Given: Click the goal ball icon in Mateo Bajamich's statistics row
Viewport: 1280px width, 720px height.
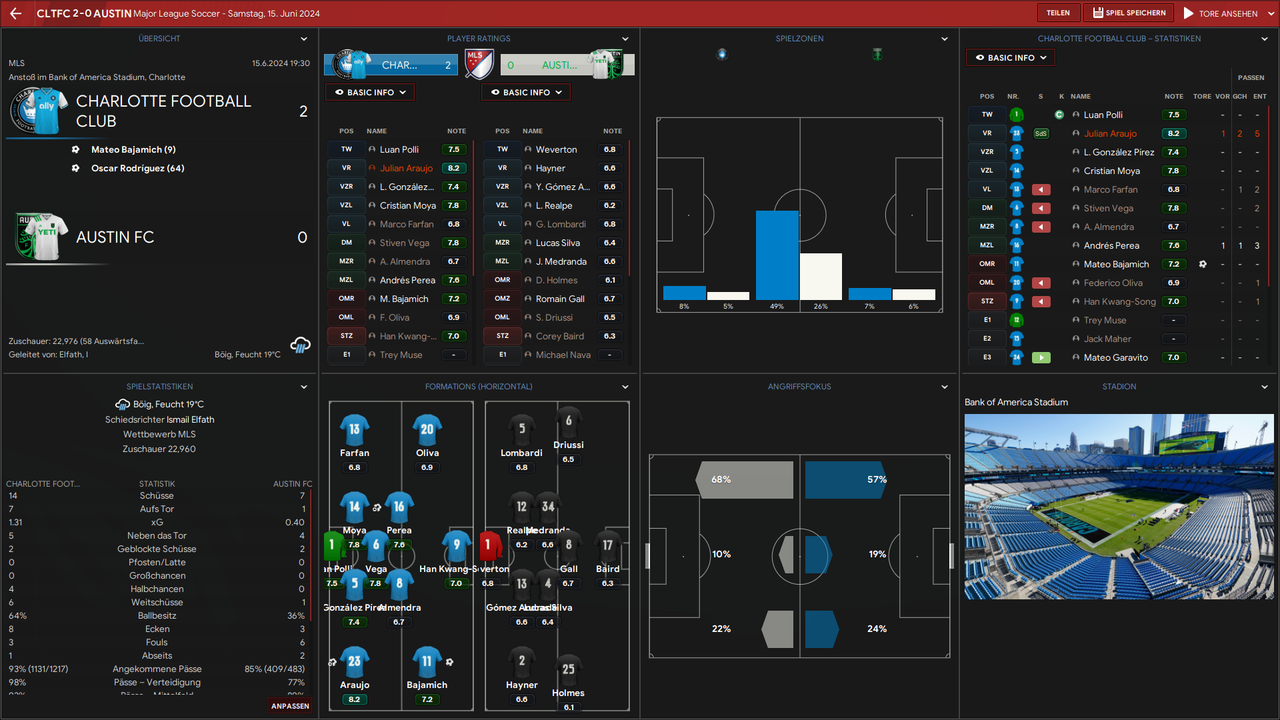Looking at the screenshot, I should tap(1203, 264).
